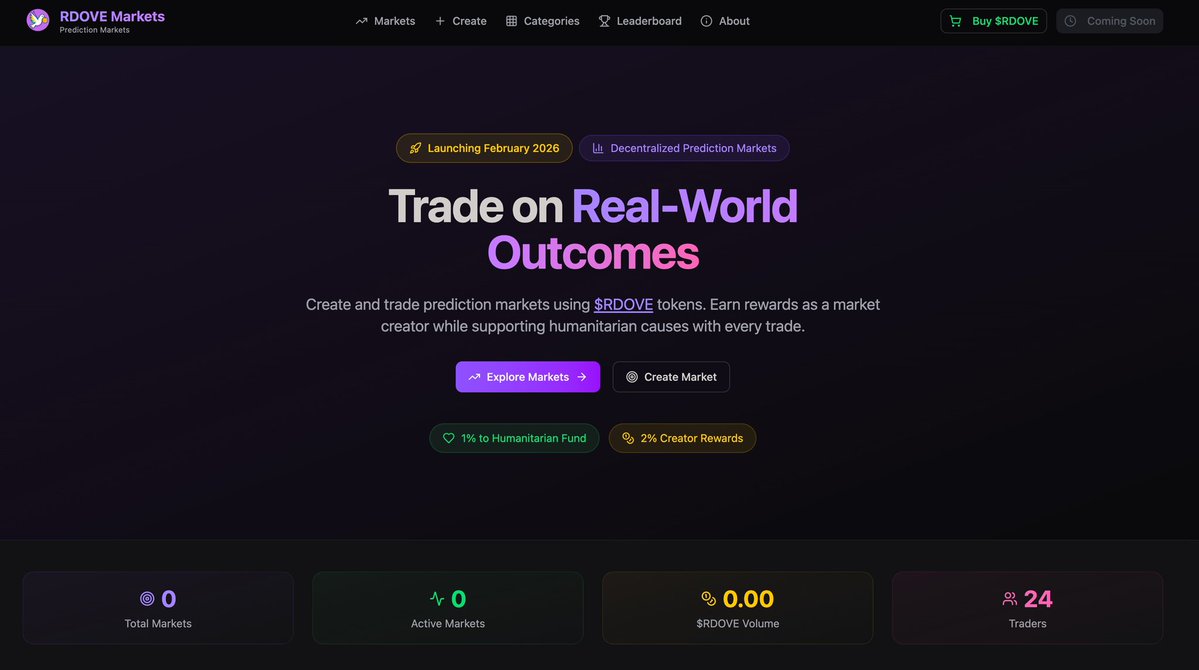
Task: Click the heart icon in Humanitarian Fund badge
Action: [449, 438]
